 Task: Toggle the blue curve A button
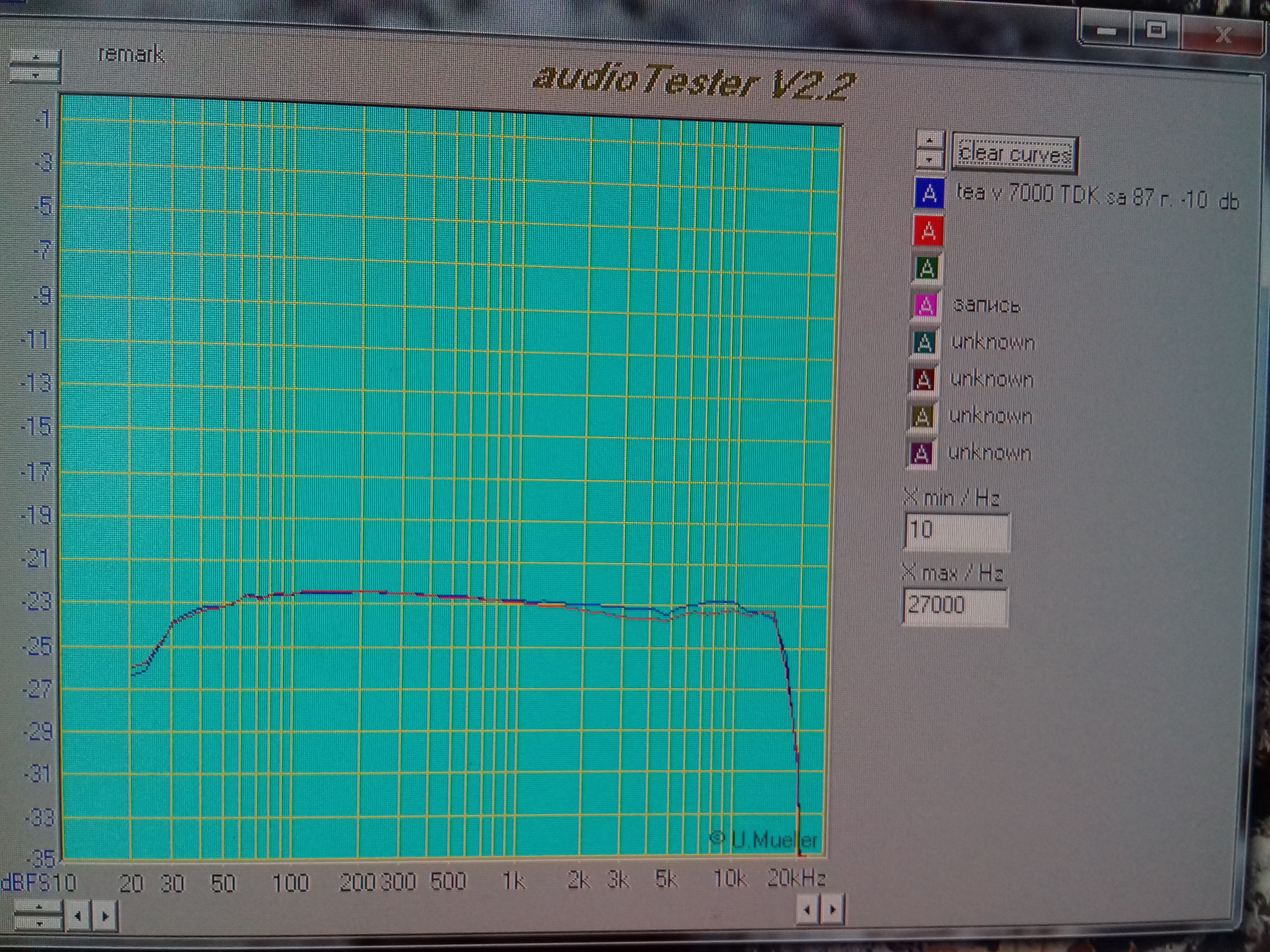(x=929, y=193)
